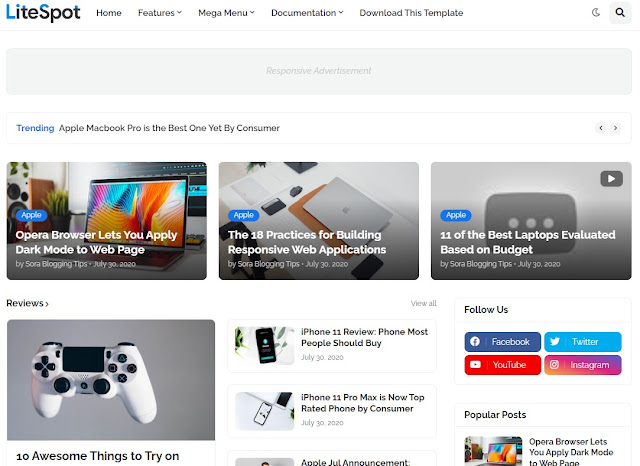Open search with the magnifier icon
640x466 pixels.
[x=620, y=13]
